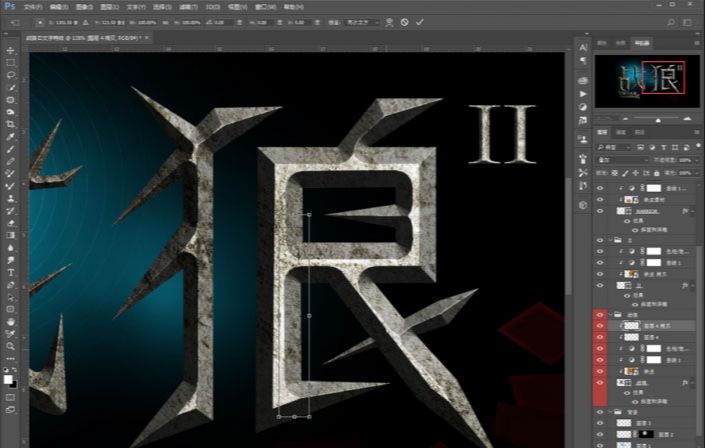
Task: Select the Rectangular Marquee tool
Action: coord(10,63)
